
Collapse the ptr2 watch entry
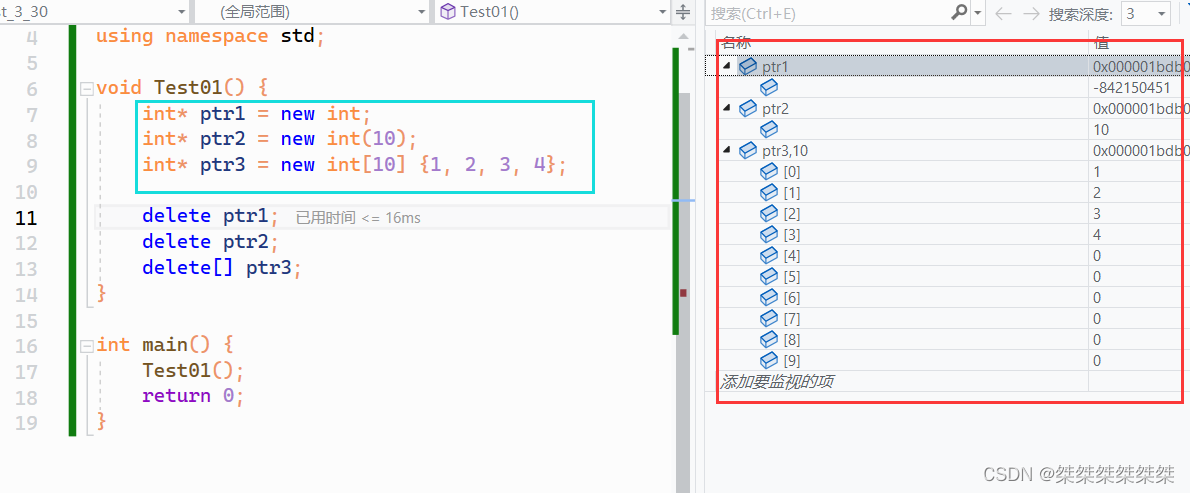click(727, 108)
